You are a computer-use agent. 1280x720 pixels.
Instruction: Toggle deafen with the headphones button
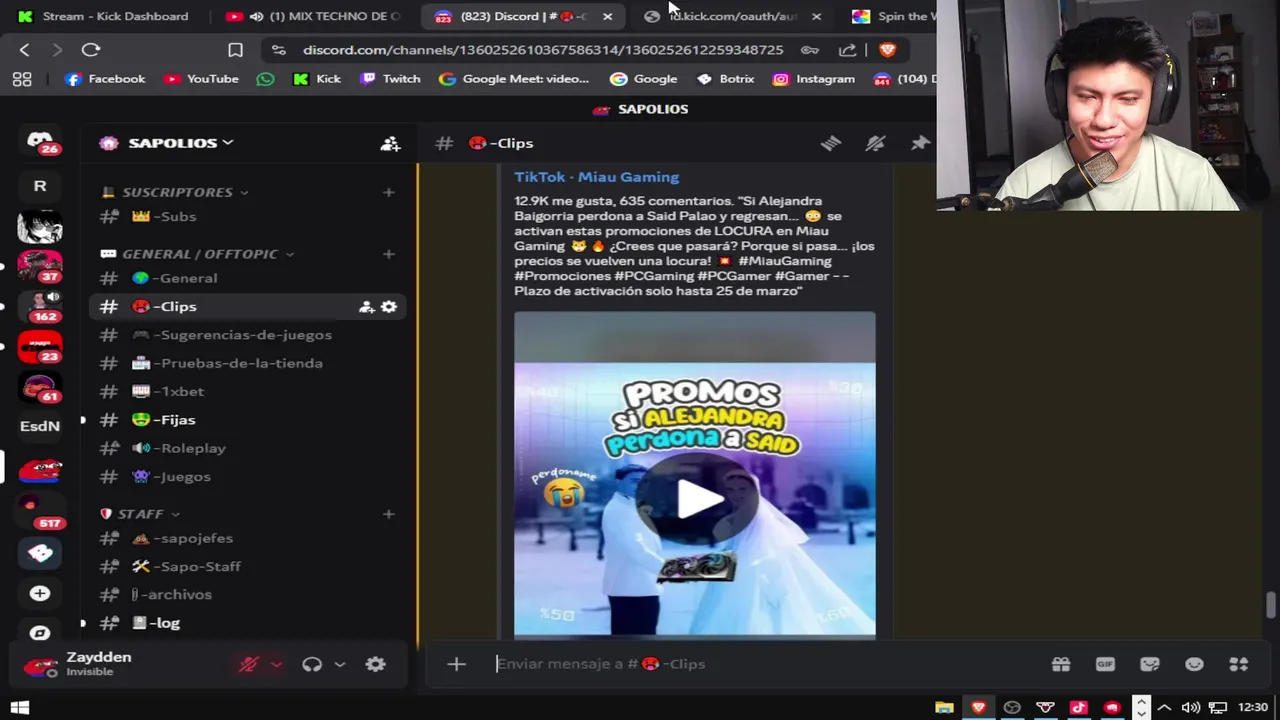[312, 664]
